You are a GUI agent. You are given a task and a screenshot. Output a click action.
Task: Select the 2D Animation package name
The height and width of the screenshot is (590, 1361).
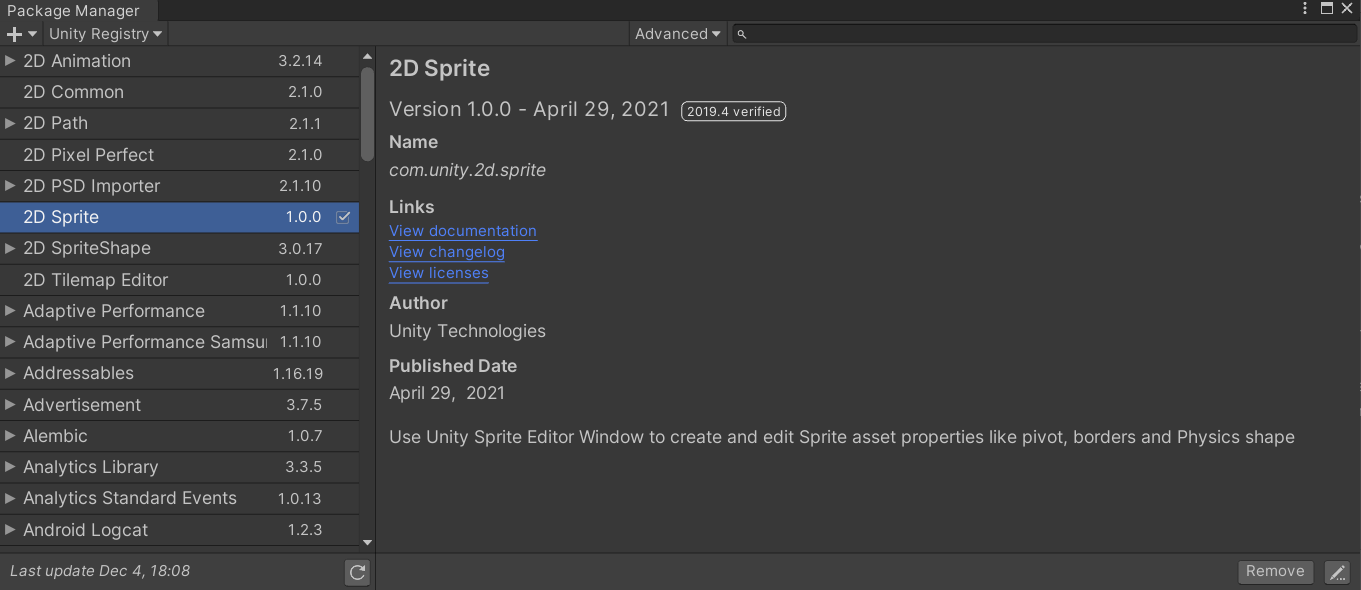77,61
